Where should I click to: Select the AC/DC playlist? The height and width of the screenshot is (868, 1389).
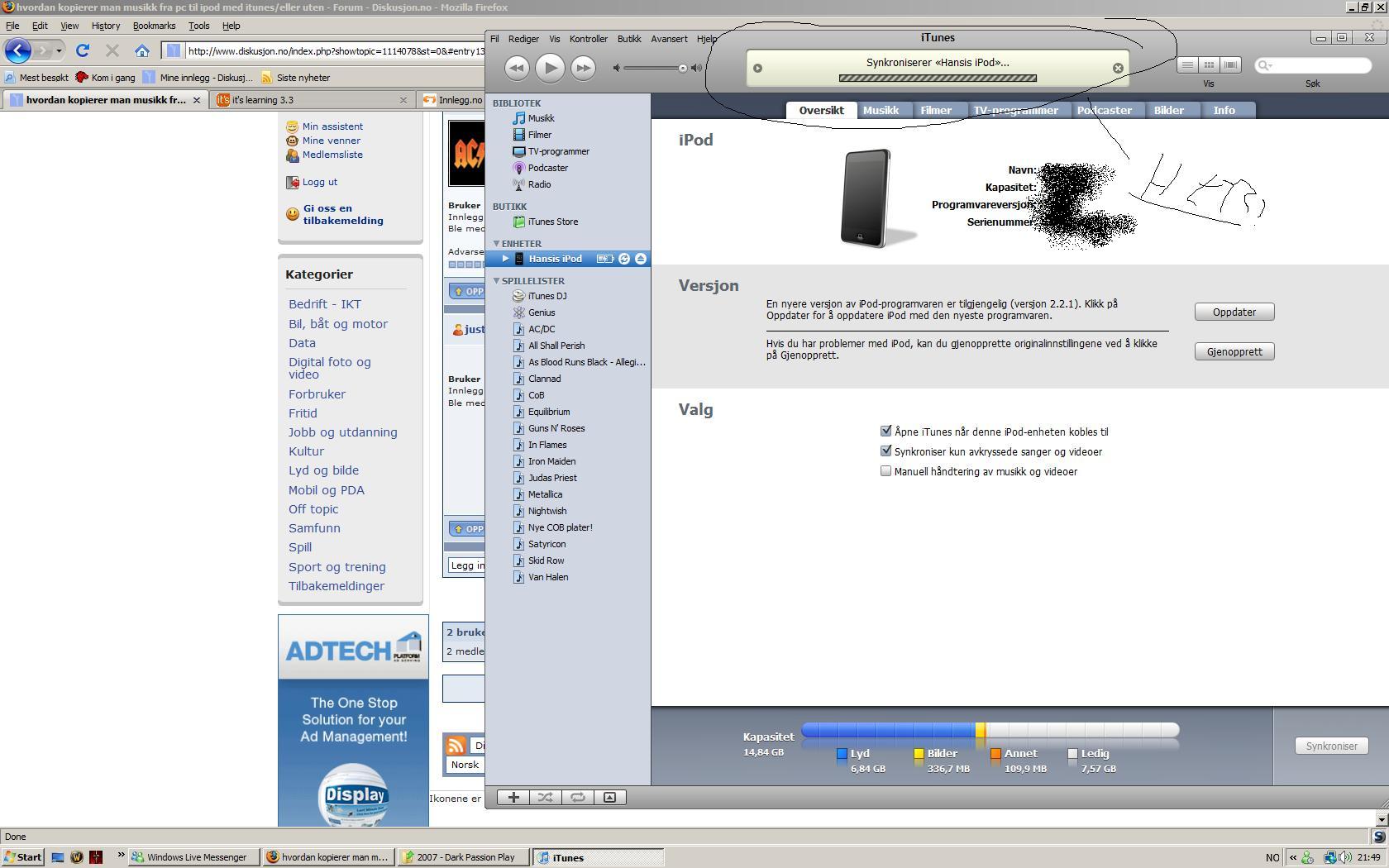coord(542,329)
